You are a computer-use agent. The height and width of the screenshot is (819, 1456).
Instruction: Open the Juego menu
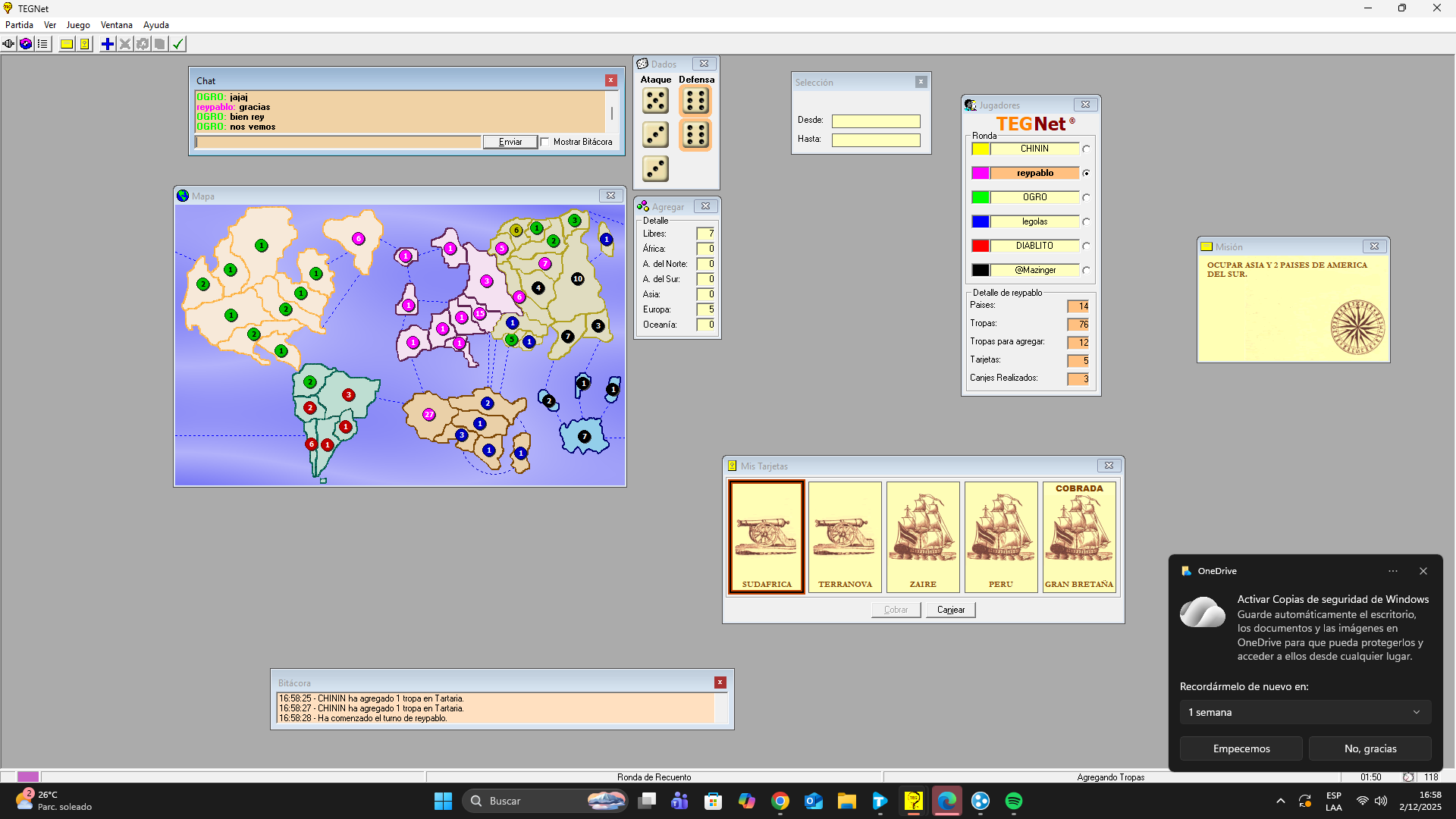[x=78, y=25]
